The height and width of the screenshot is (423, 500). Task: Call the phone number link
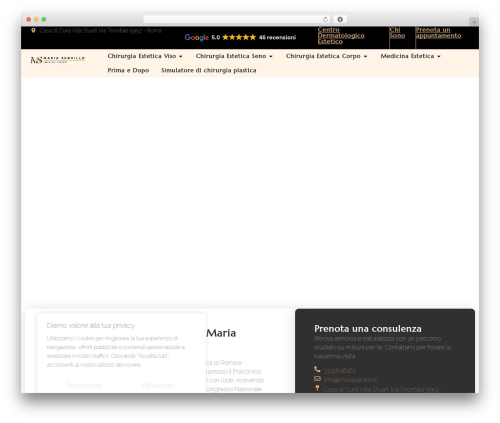339,371
